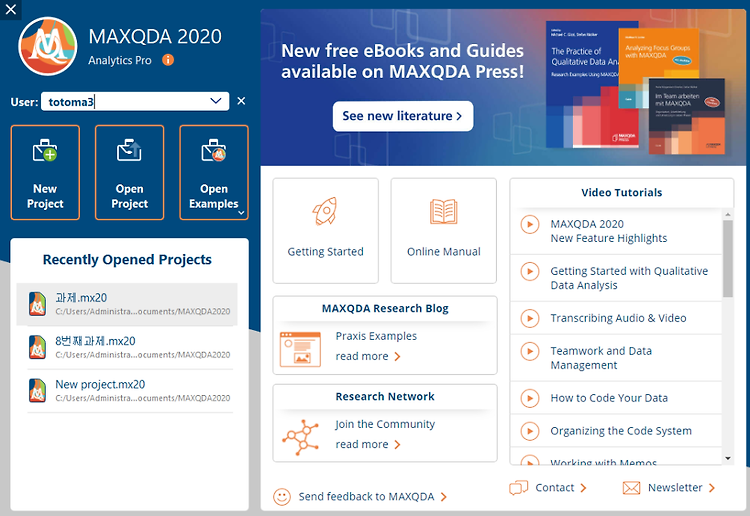
Task: Click the Contact speech bubble icon
Action: [518, 488]
